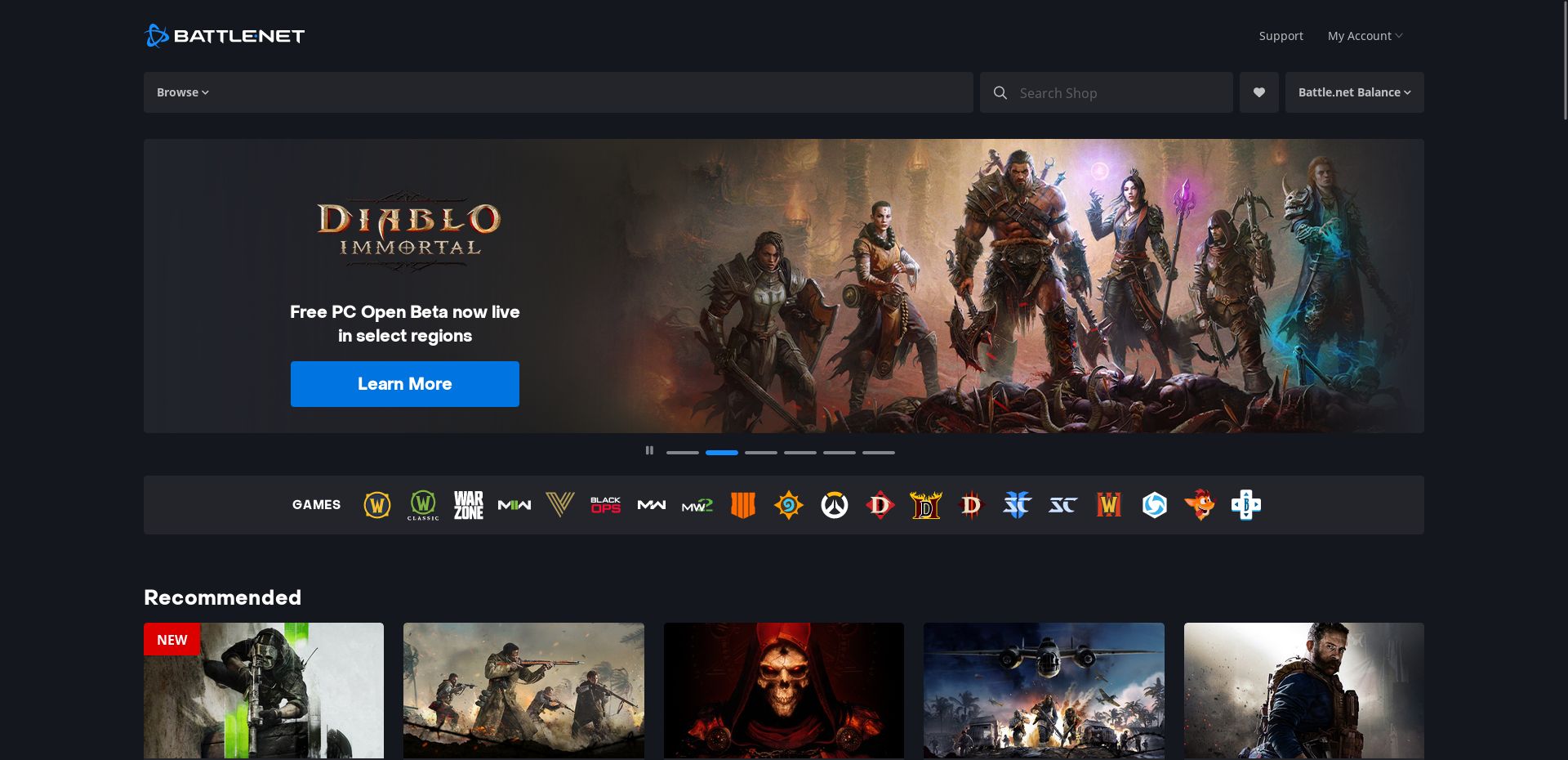Image resolution: width=1568 pixels, height=760 pixels.
Task: Select Modern Warfare II icon
Action: point(514,505)
